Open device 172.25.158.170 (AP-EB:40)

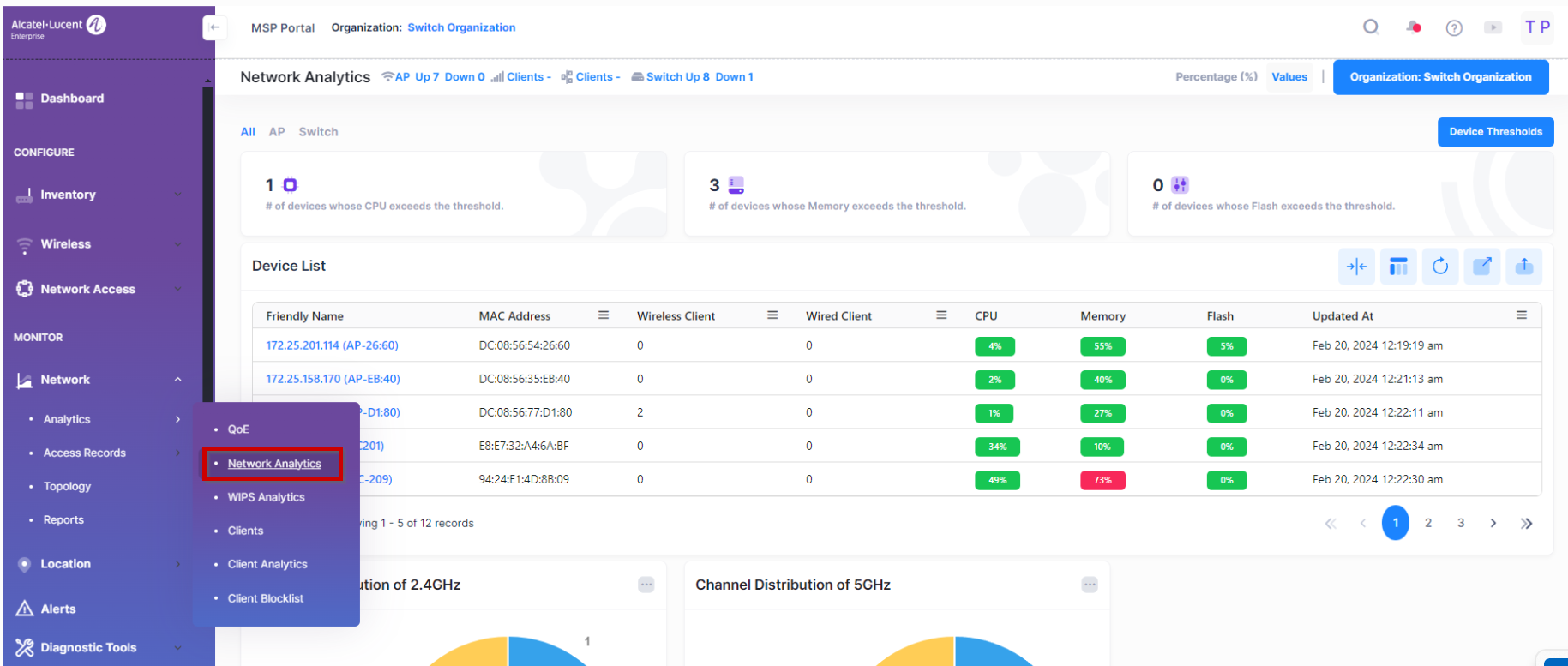333,379
